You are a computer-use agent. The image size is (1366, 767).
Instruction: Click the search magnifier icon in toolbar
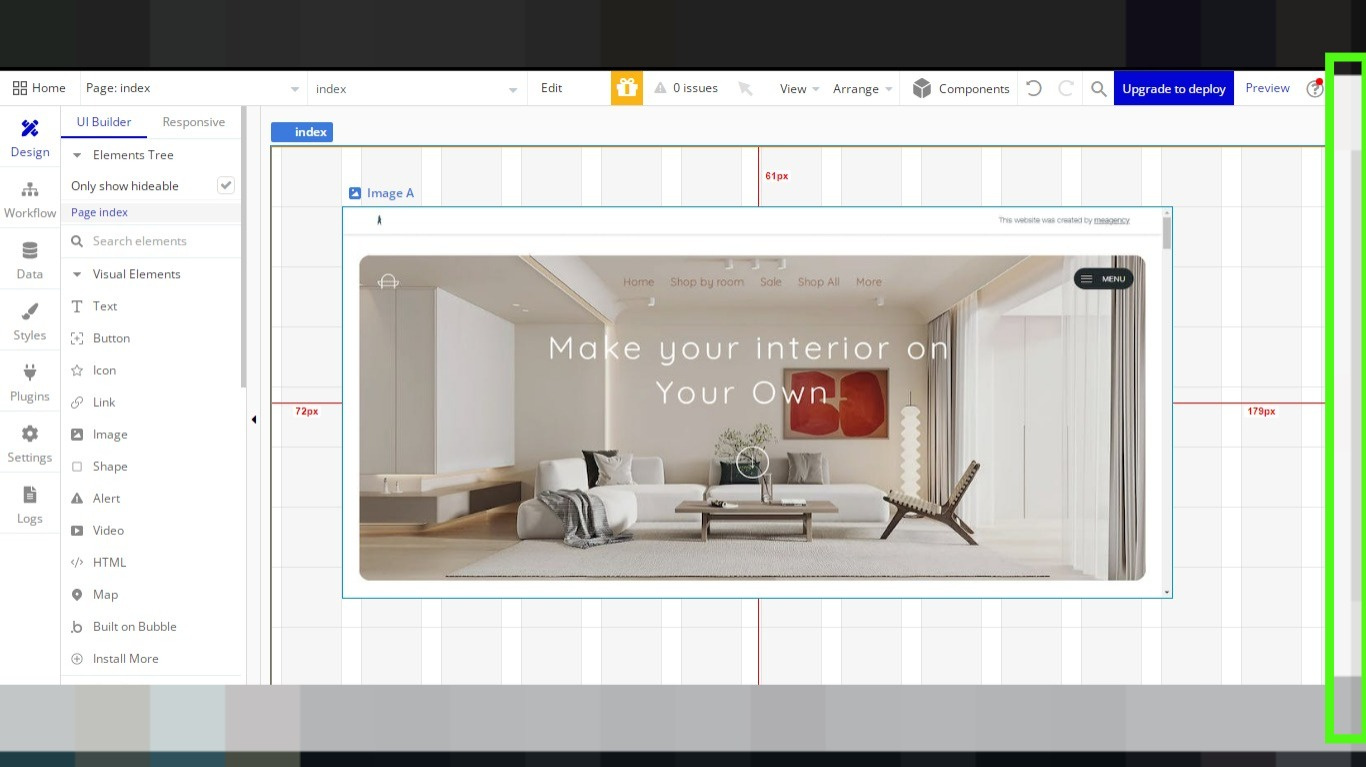[x=1098, y=88]
